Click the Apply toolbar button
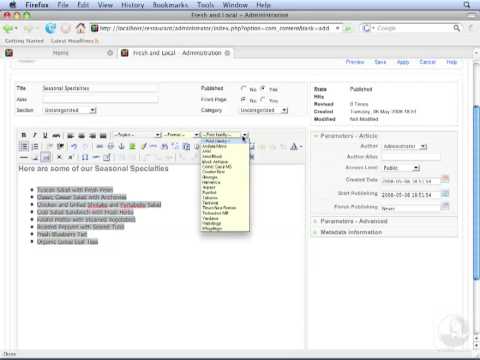480x360 pixels. click(403, 62)
